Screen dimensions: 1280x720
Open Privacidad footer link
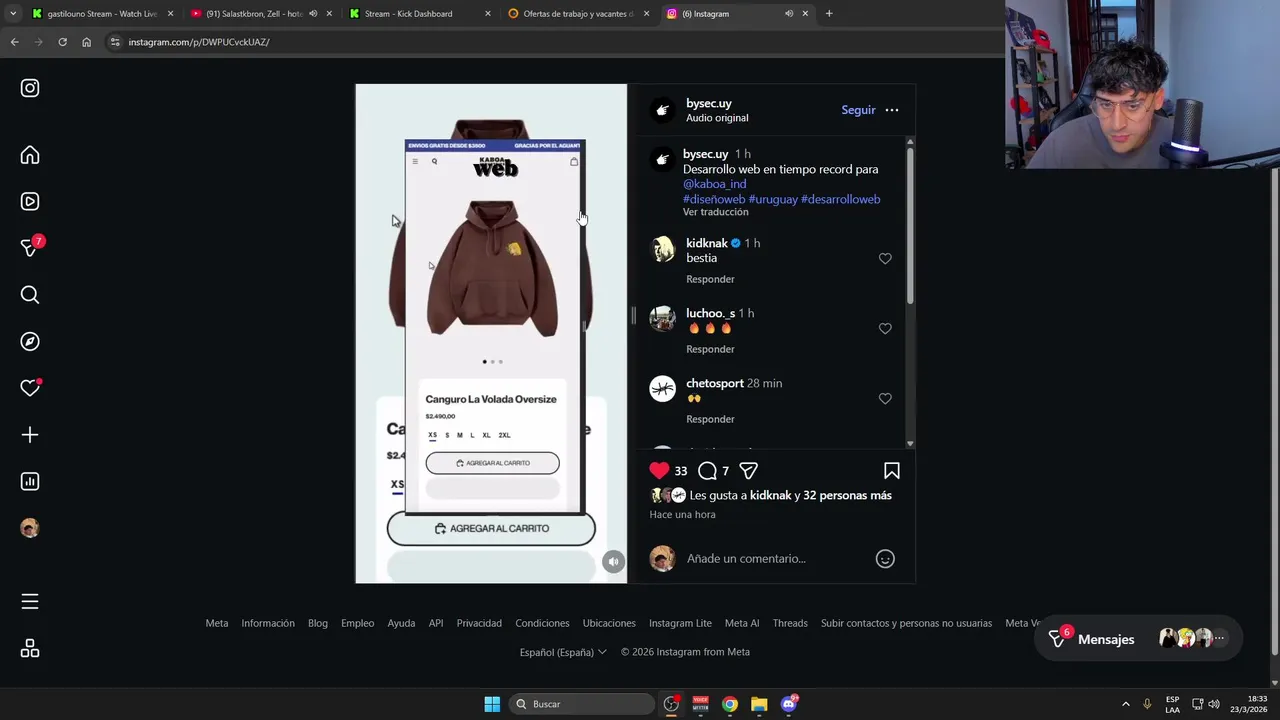pos(479,623)
